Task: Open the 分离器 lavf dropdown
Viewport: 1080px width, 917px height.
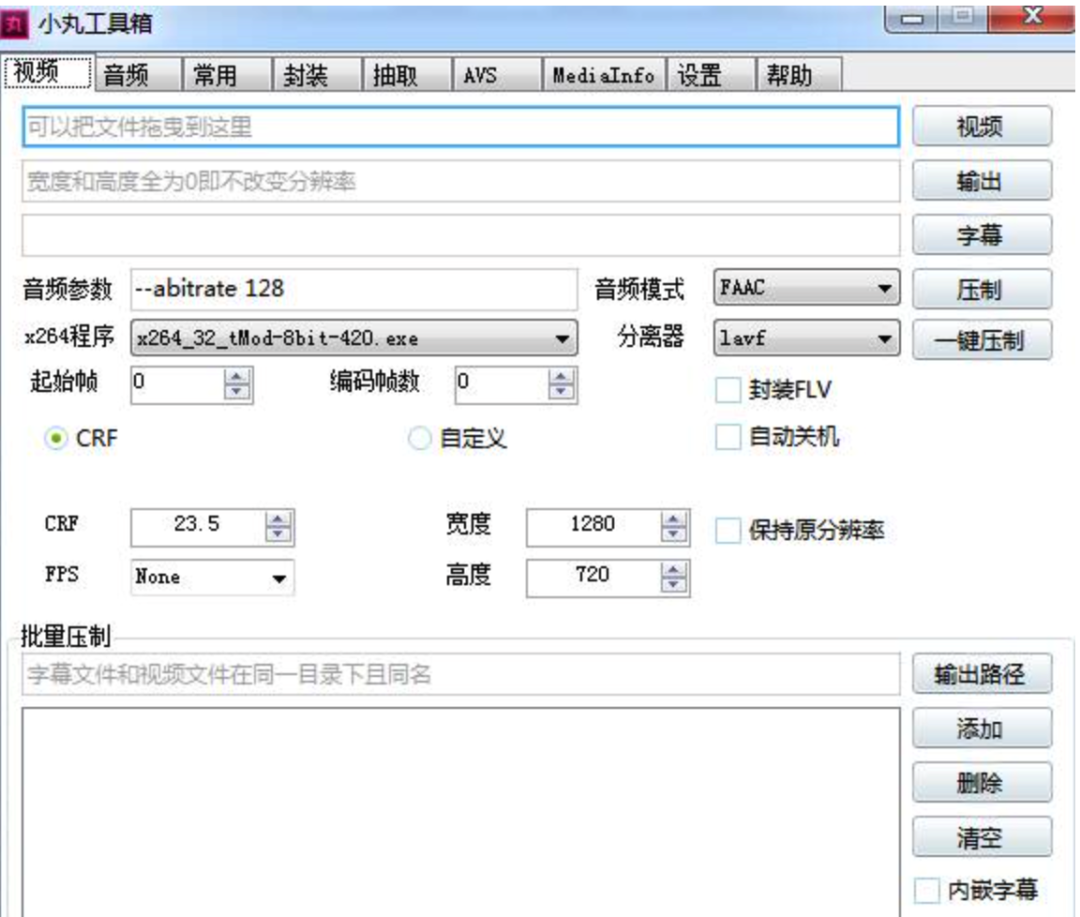Action: (x=807, y=338)
